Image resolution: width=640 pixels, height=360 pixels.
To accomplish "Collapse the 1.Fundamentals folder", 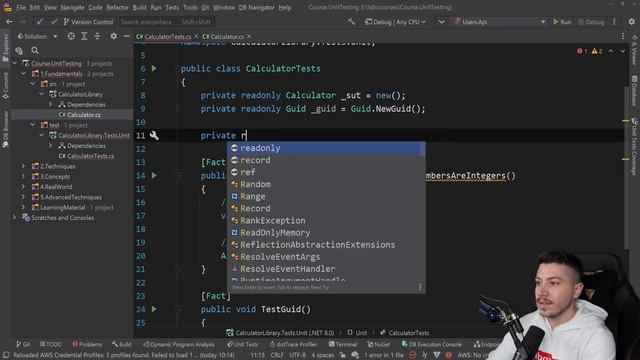I will coord(24,73).
